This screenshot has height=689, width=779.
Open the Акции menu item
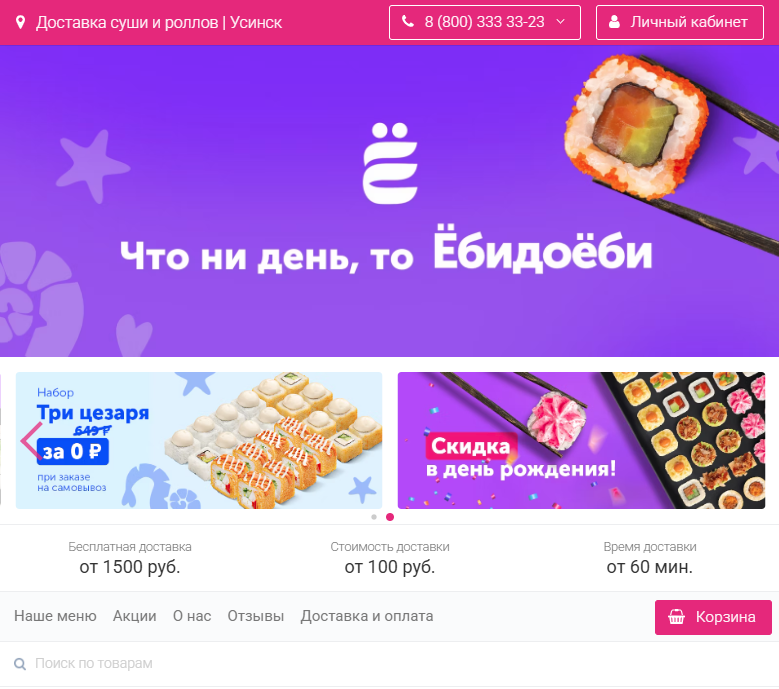pos(135,616)
